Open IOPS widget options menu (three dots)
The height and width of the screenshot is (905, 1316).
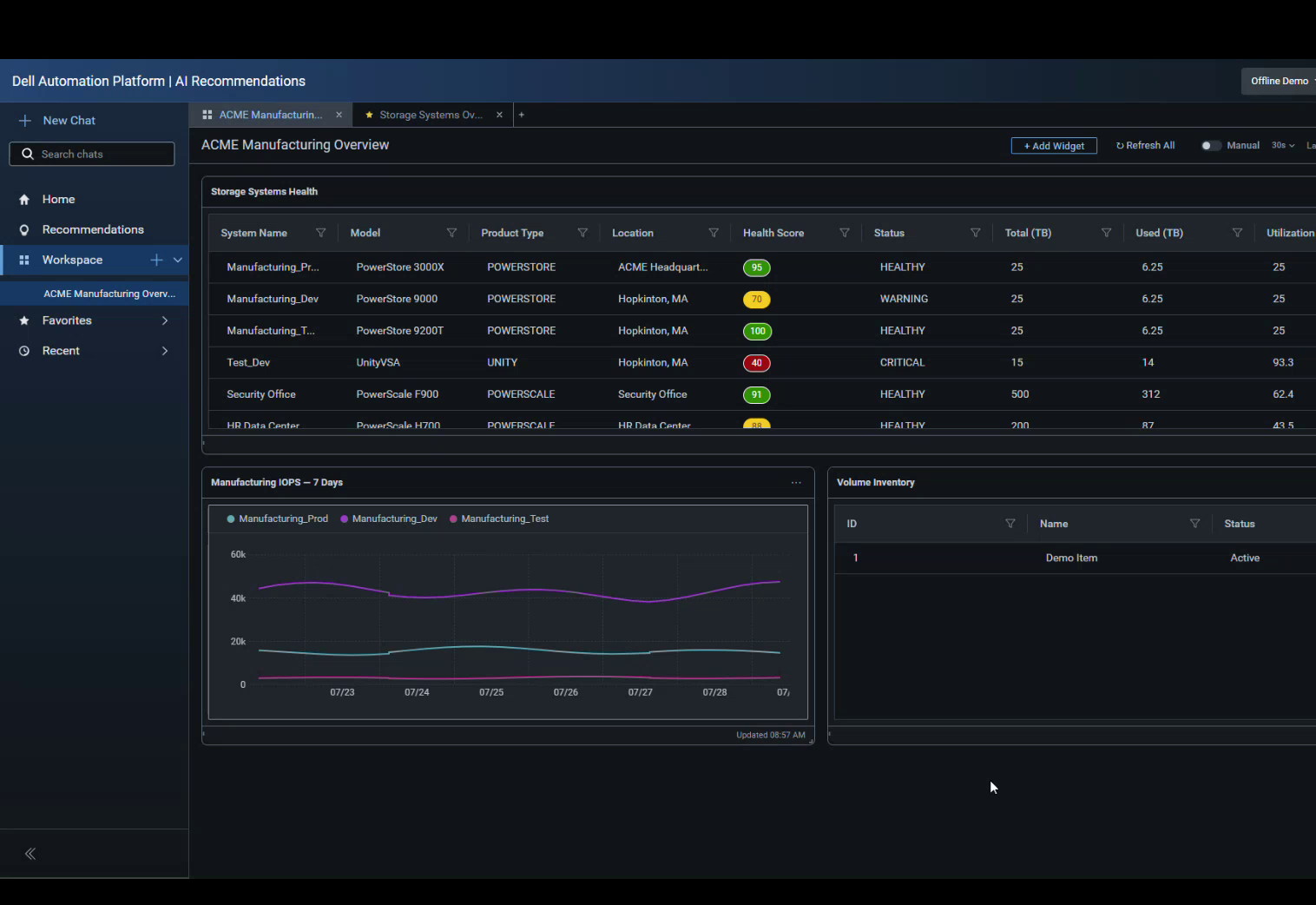796,483
